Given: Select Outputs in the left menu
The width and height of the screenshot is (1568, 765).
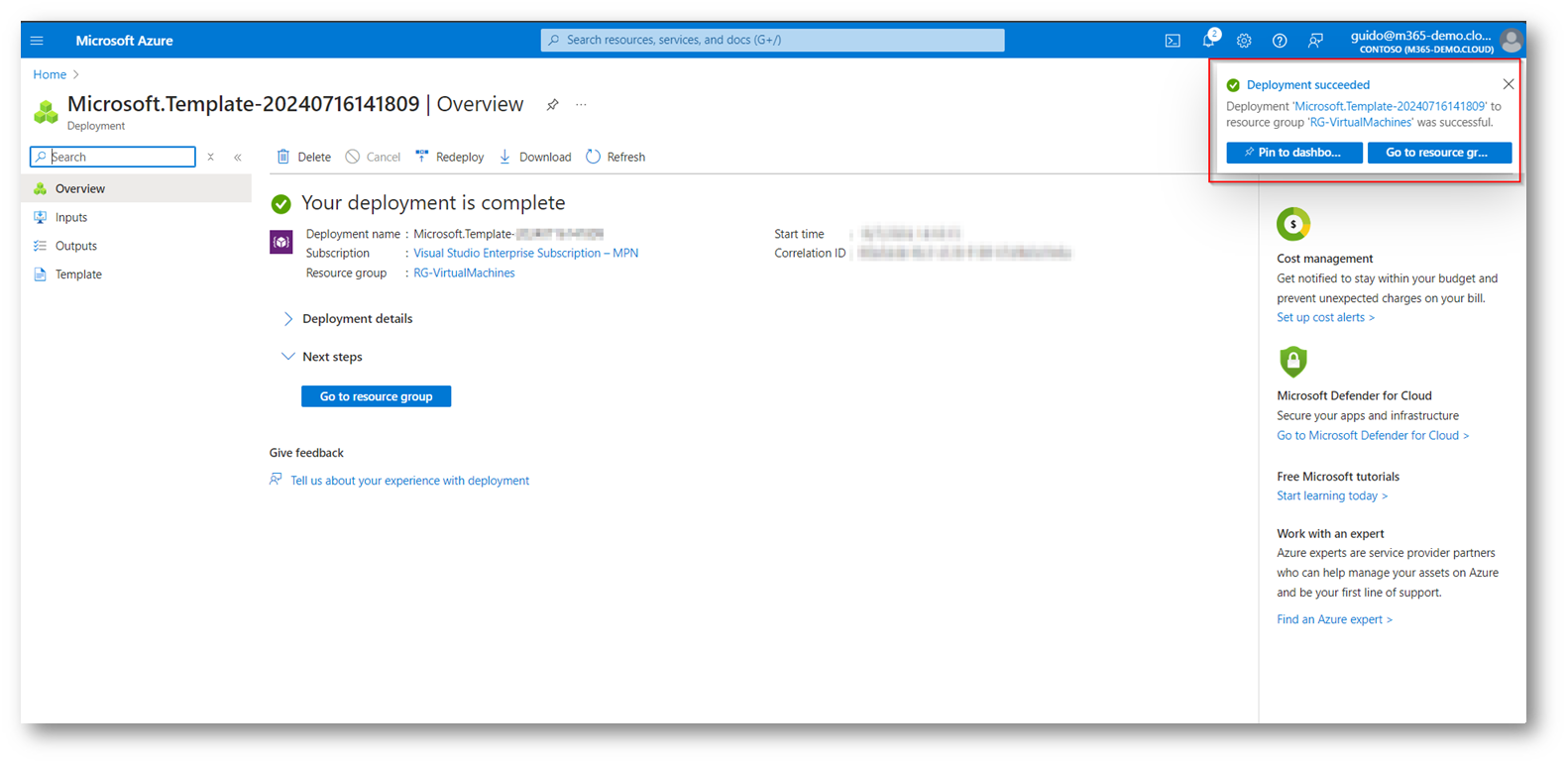Looking at the screenshot, I should point(137,246).
